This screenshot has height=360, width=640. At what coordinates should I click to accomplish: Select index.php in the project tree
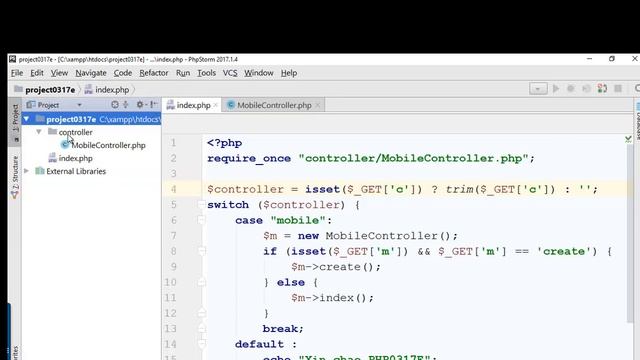(x=75, y=158)
